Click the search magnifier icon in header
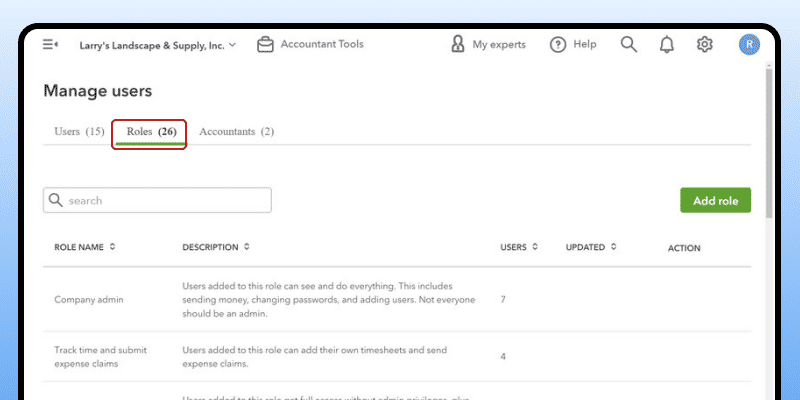 (x=629, y=44)
